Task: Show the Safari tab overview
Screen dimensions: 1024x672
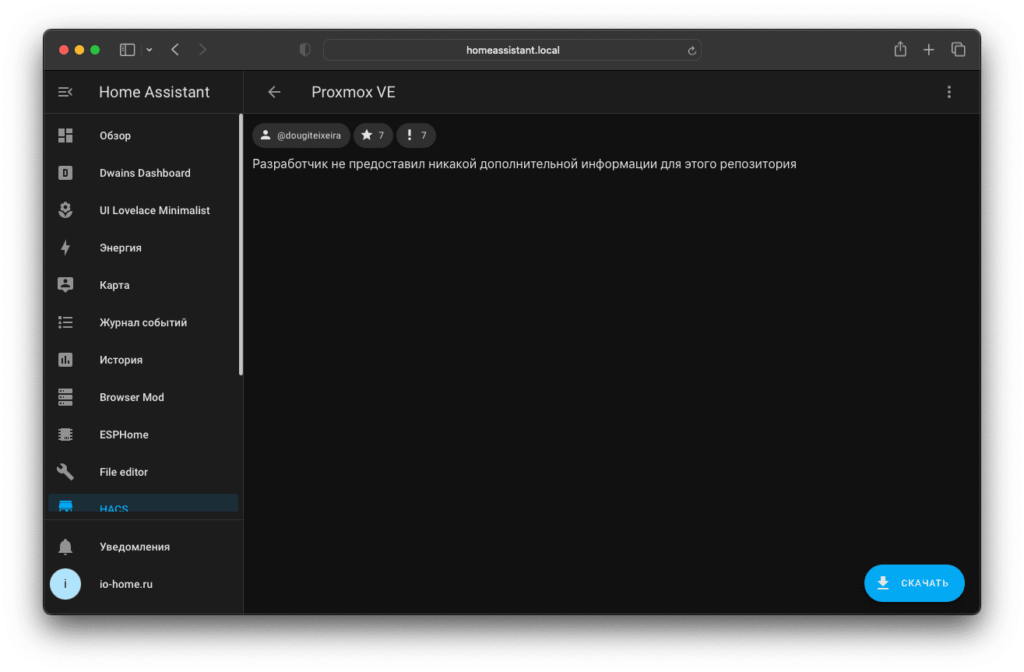Action: (x=958, y=50)
